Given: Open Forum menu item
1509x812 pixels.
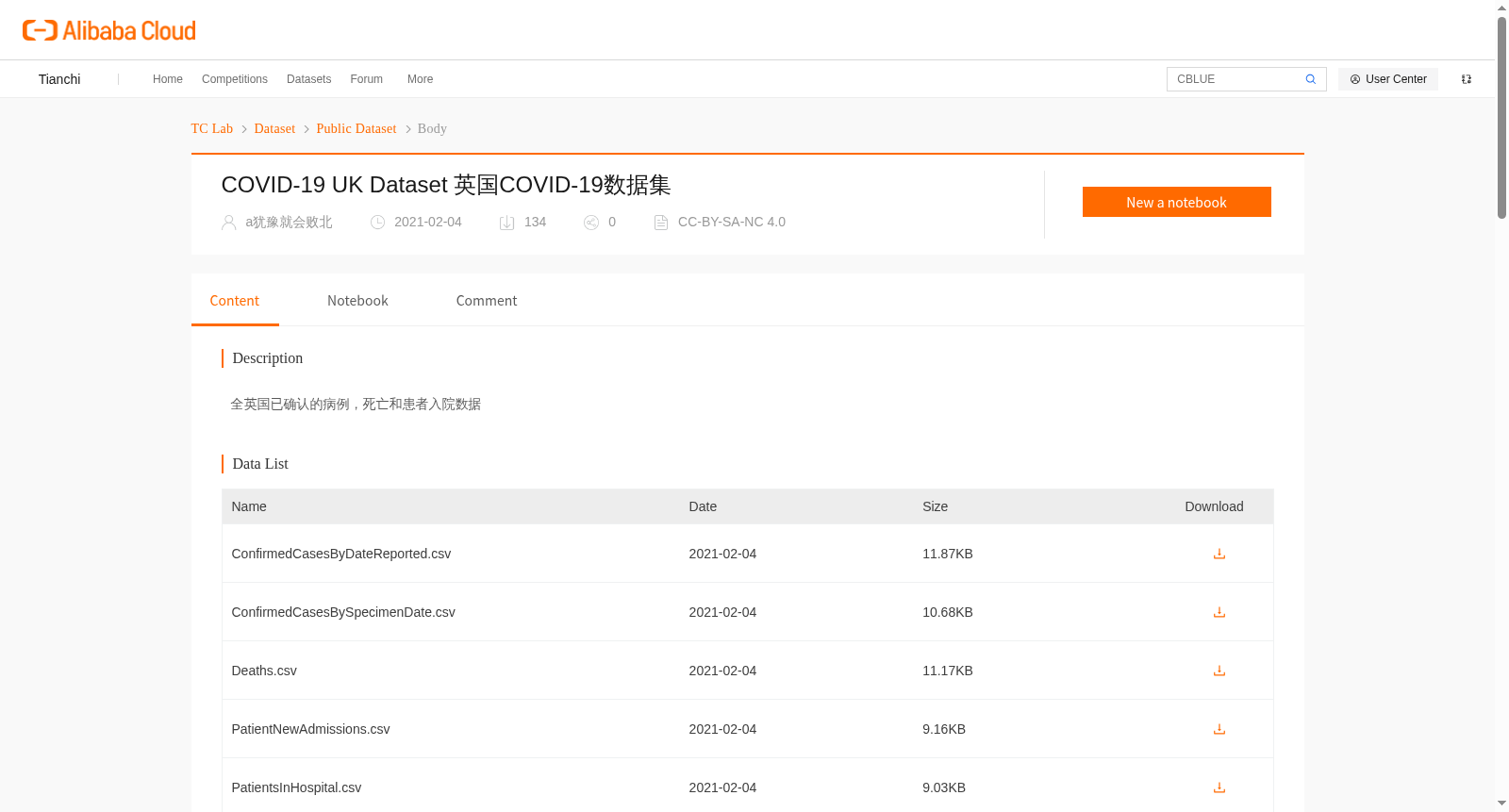Looking at the screenshot, I should [367, 79].
